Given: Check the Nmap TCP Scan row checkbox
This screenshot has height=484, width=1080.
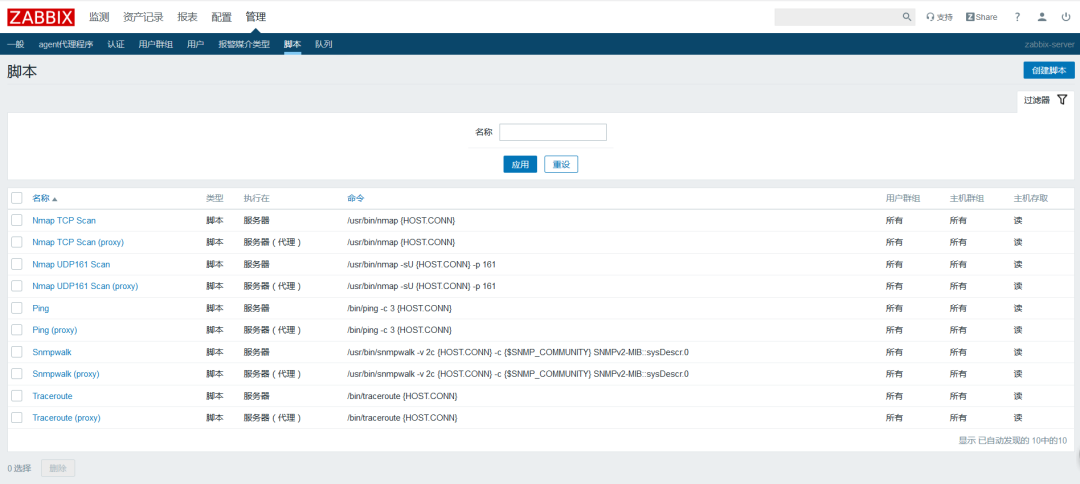Looking at the screenshot, I should [17, 220].
